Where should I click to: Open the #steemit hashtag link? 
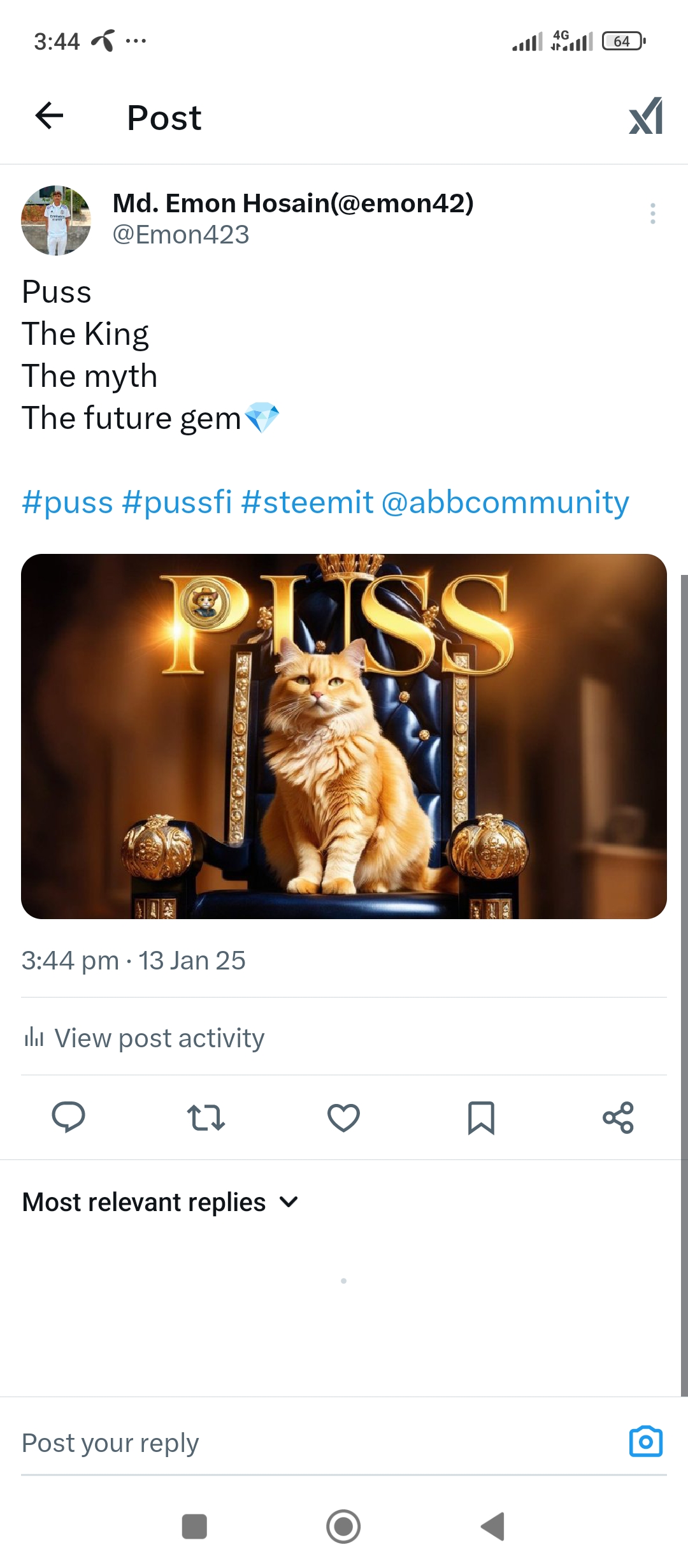307,502
